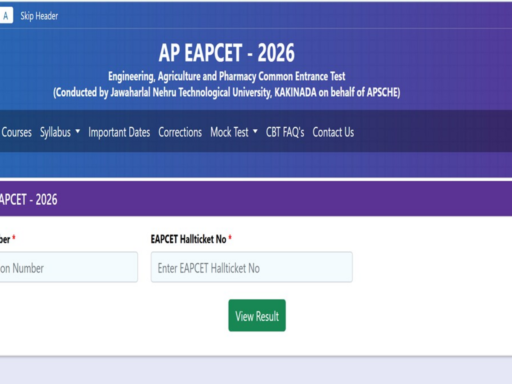The image size is (512, 384).
Task: Open the Courses menu item
Action: pyautogui.click(x=16, y=132)
